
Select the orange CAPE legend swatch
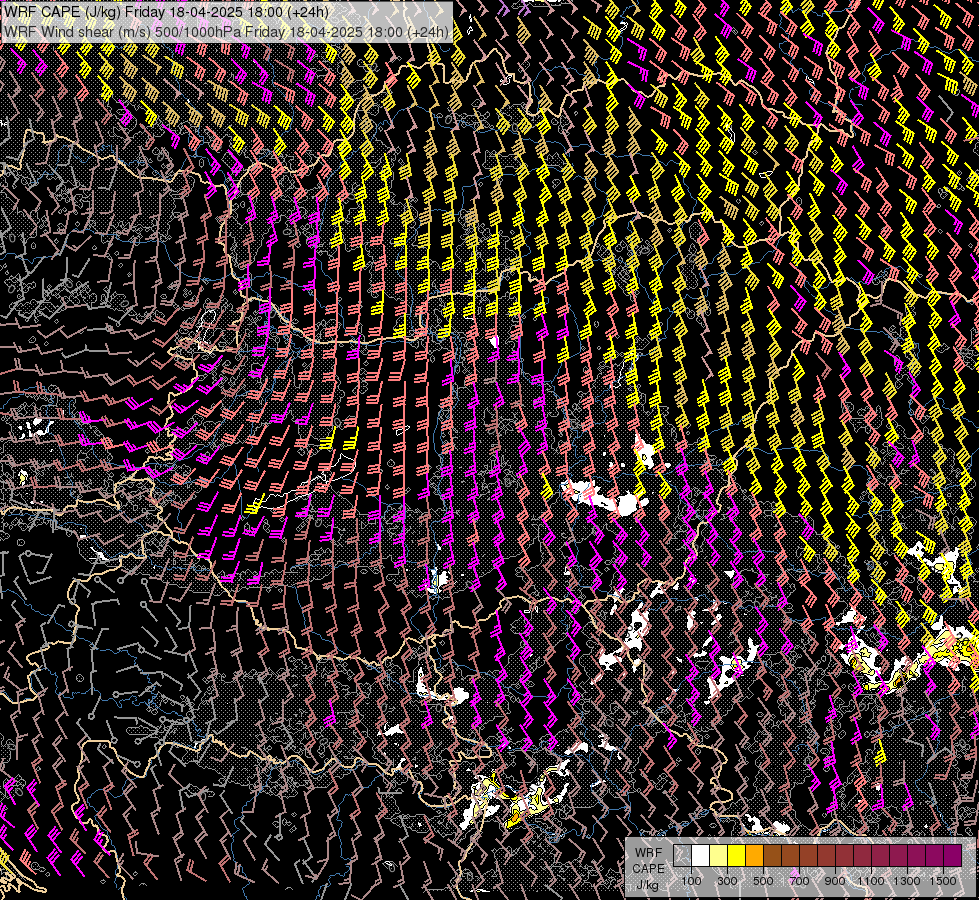click(x=755, y=855)
